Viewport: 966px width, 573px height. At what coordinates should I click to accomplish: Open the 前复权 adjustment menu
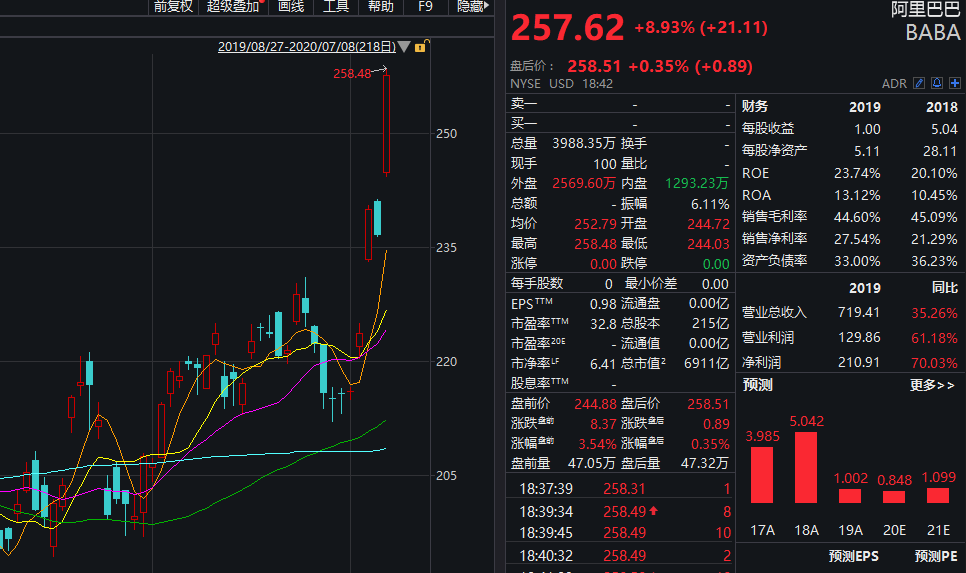click(x=173, y=6)
